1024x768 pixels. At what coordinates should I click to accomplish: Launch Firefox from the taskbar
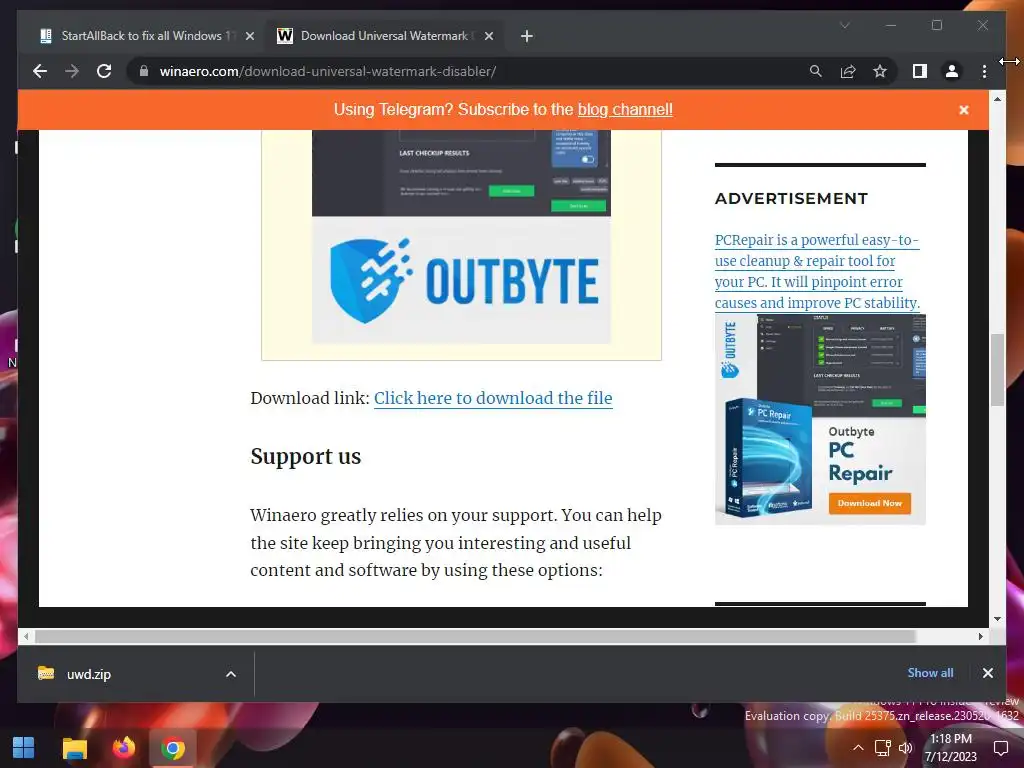coord(123,748)
